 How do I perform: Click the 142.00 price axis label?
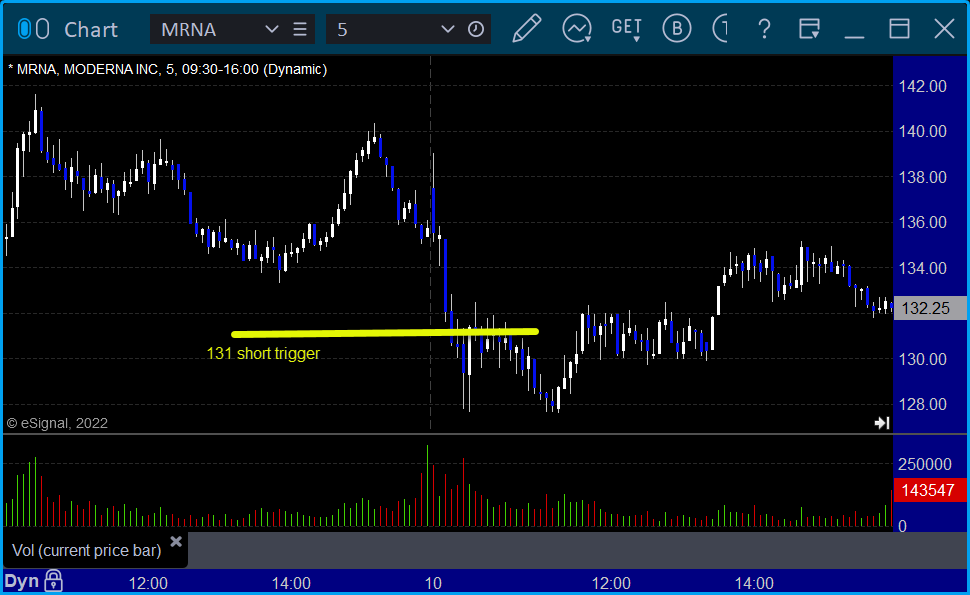922,86
